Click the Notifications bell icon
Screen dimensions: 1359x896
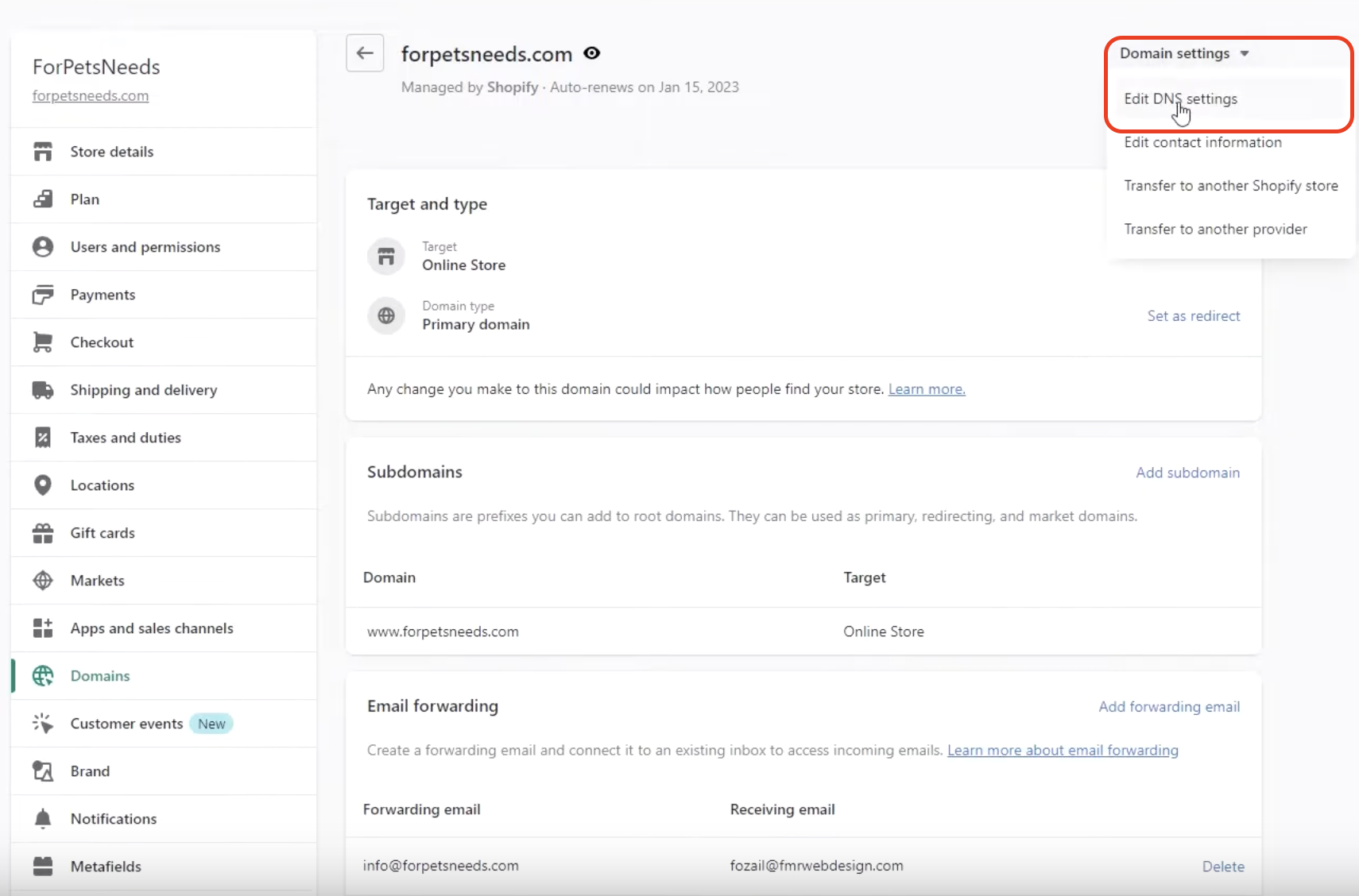tap(43, 819)
